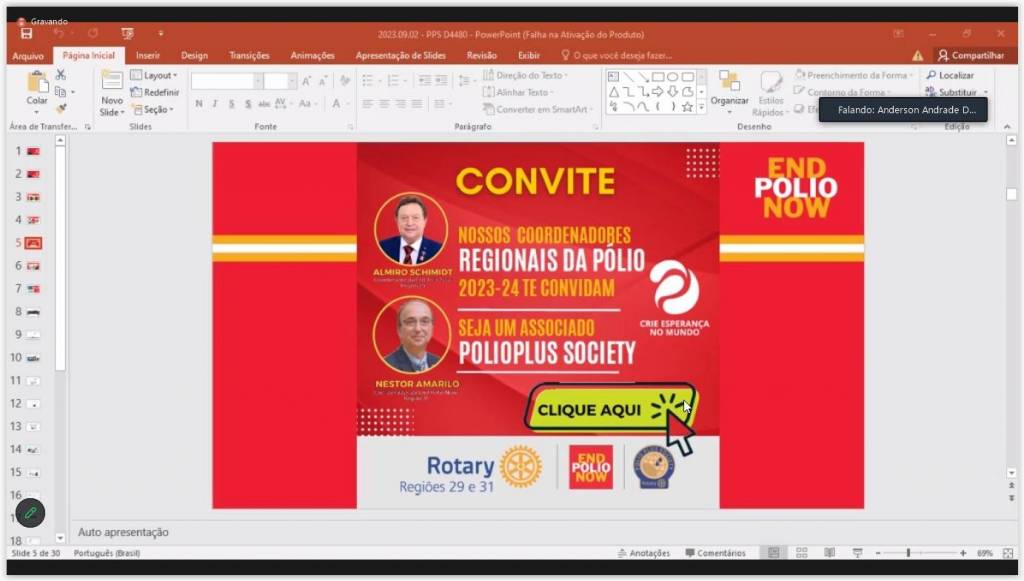The height and width of the screenshot is (581, 1024).
Task: Expand the Seção dropdown
Action: coord(153,109)
